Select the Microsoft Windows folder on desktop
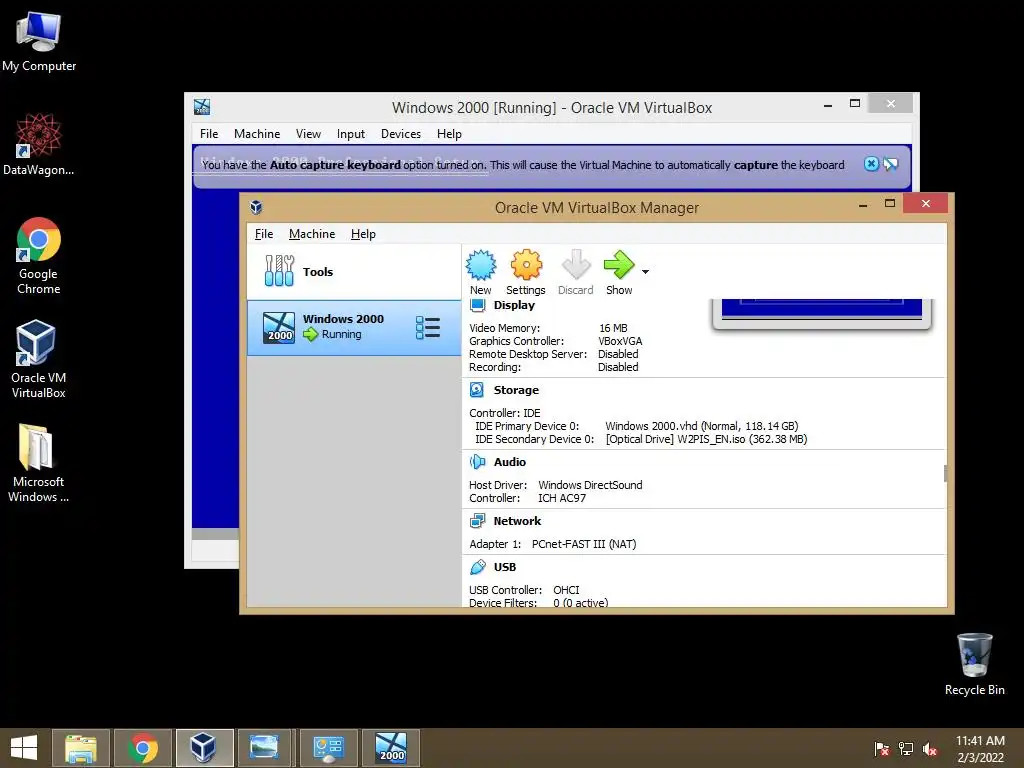The height and width of the screenshot is (768, 1024). click(39, 463)
